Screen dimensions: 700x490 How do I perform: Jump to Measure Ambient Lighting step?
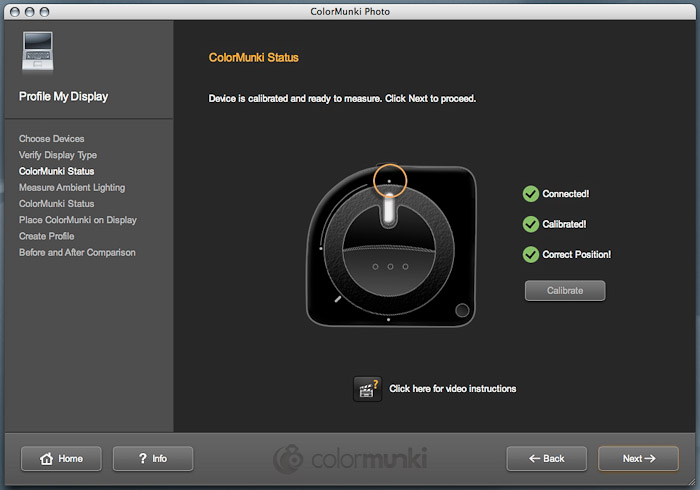coord(72,187)
